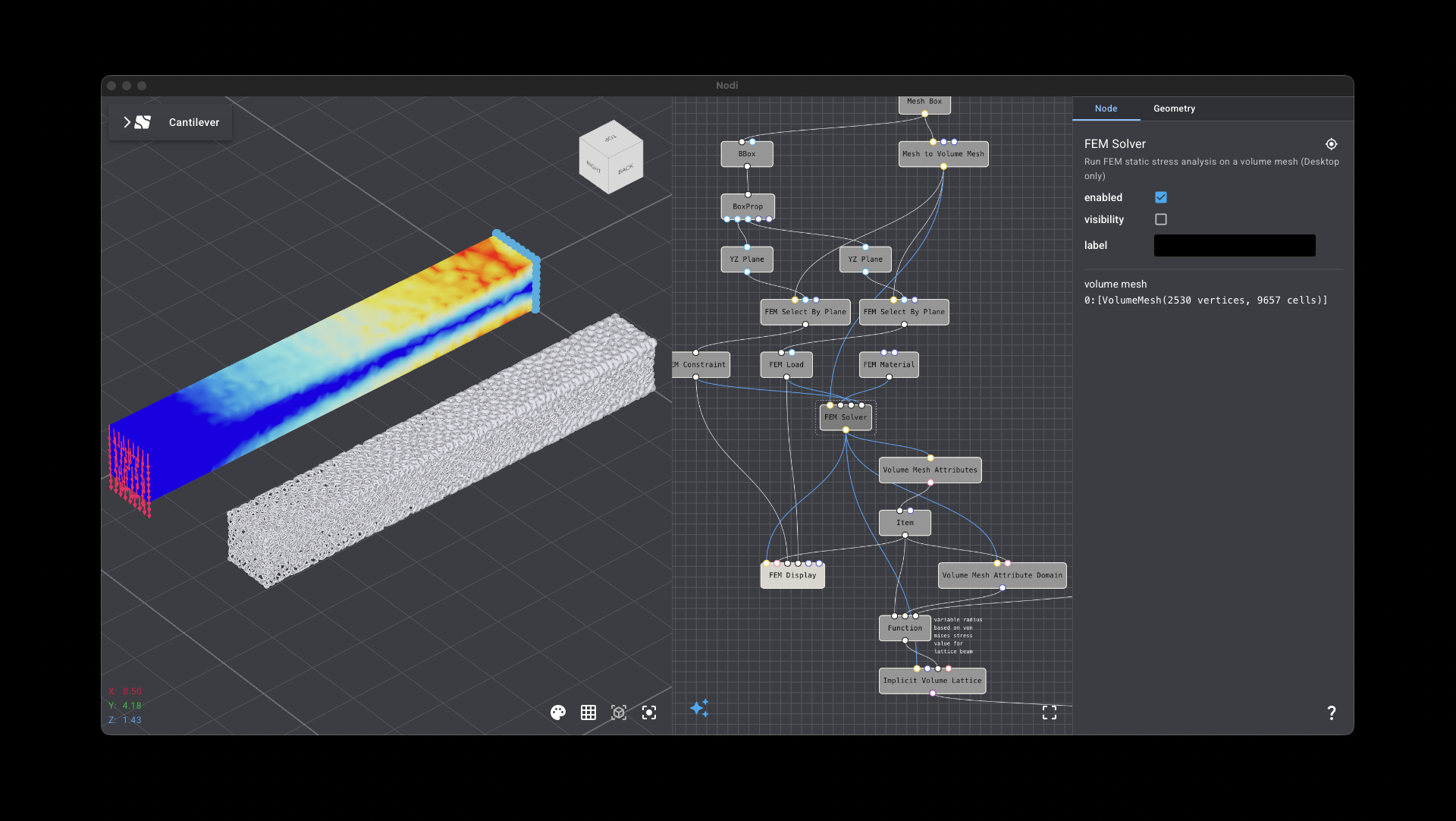Disable the enabled checkbox for FEM Solver

[1161, 197]
